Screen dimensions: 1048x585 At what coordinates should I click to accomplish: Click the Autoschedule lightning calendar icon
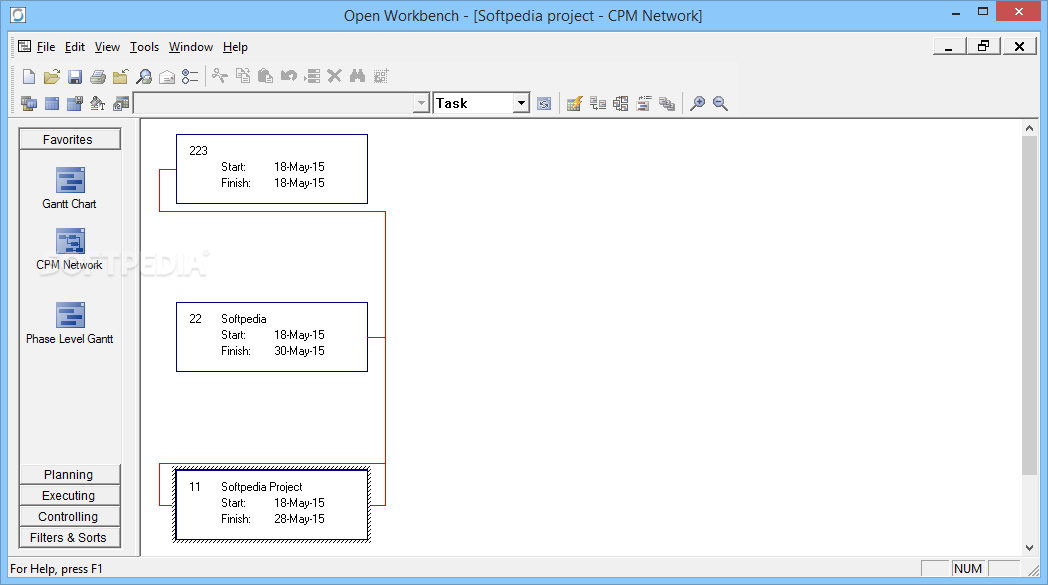tap(574, 103)
